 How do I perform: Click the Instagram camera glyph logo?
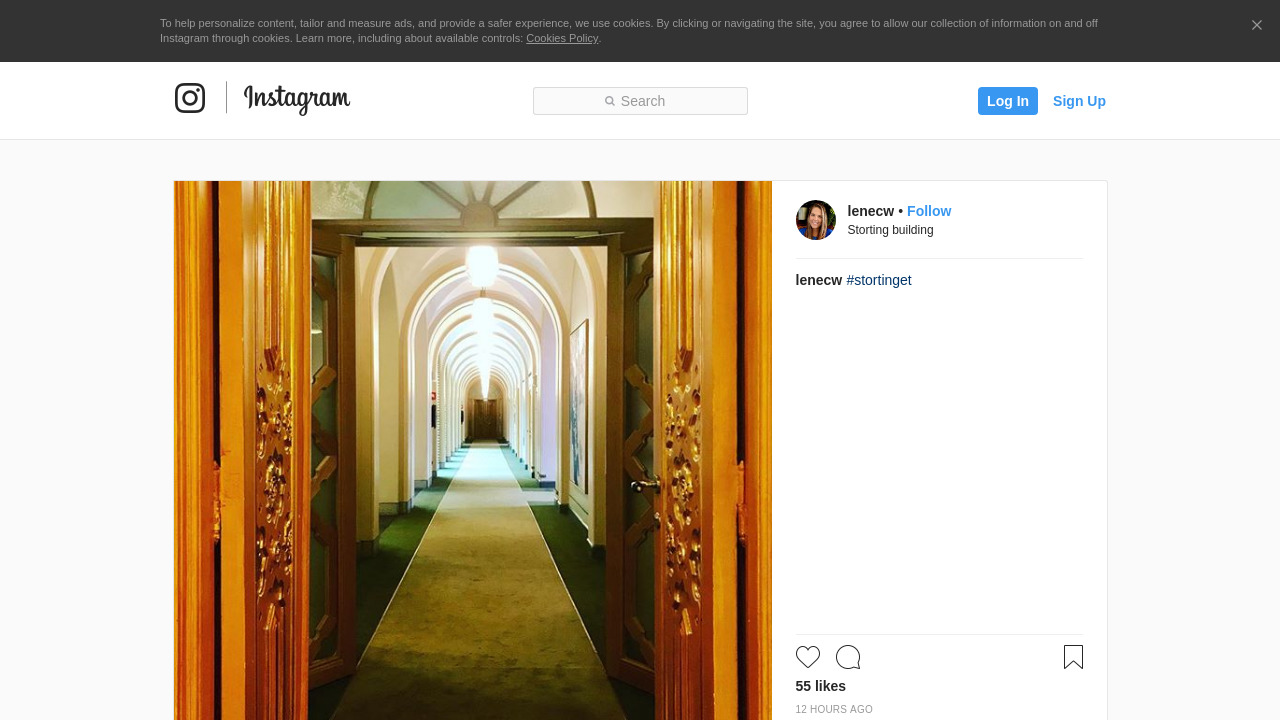tap(190, 98)
